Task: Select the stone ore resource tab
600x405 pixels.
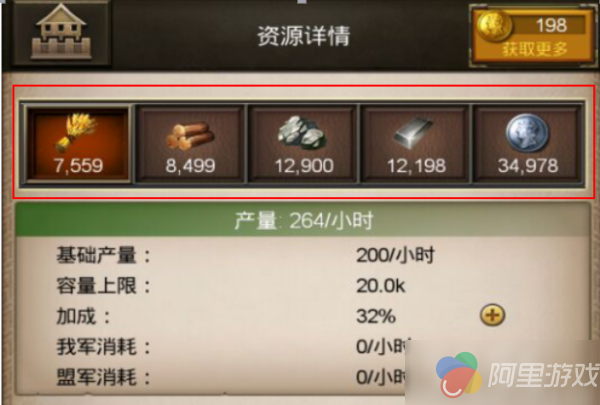Action: tap(303, 143)
